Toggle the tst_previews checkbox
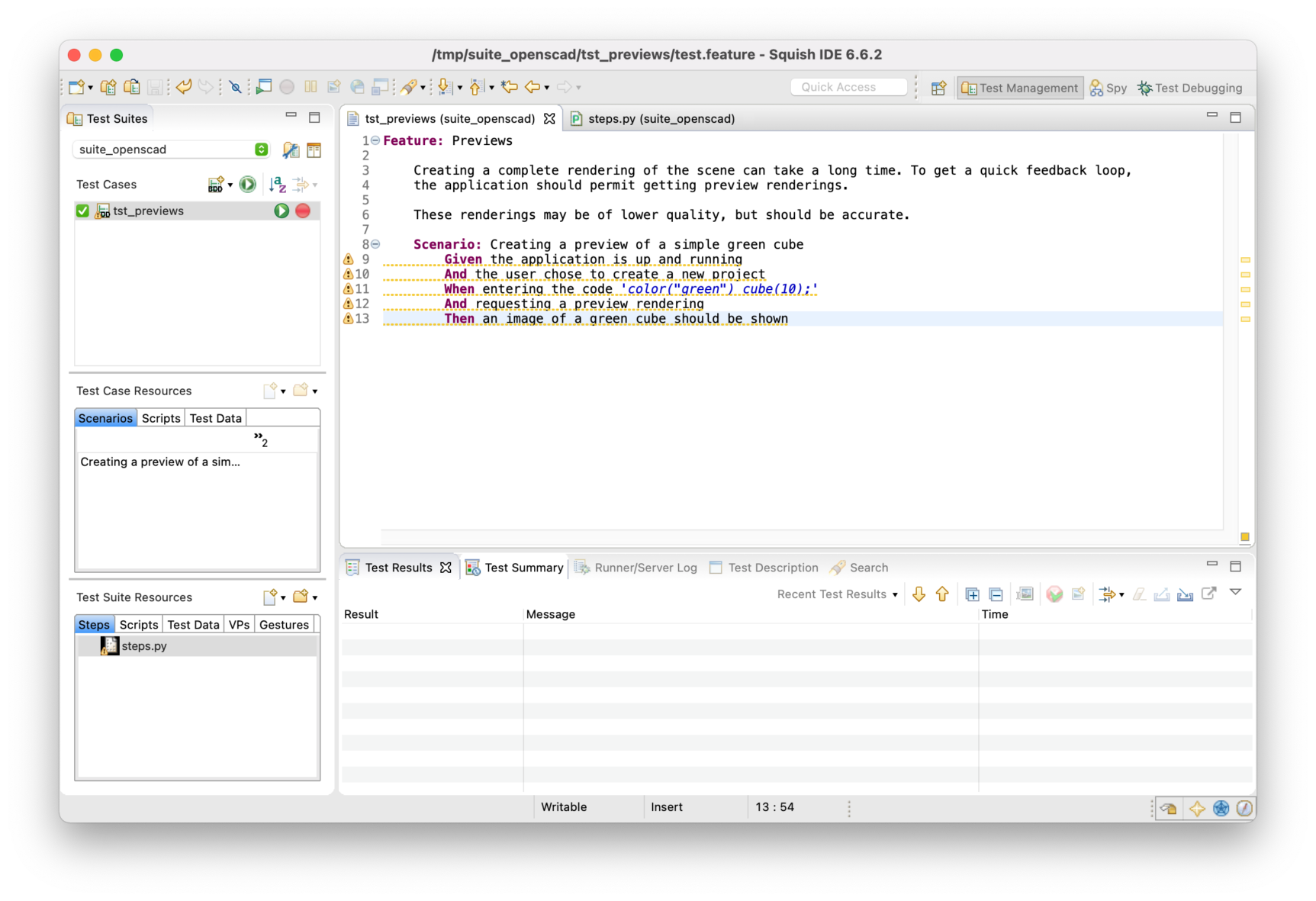Image resolution: width=1316 pixels, height=901 pixels. pos(82,211)
